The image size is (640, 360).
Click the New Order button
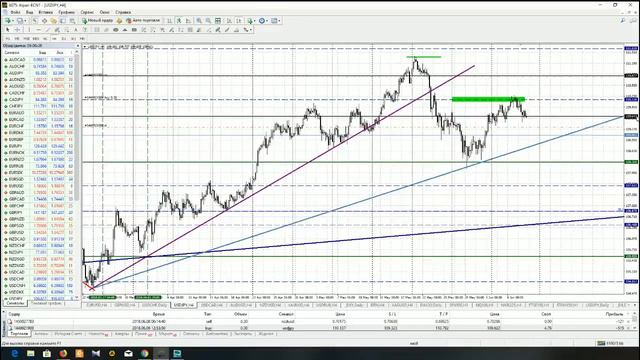click(98, 20)
